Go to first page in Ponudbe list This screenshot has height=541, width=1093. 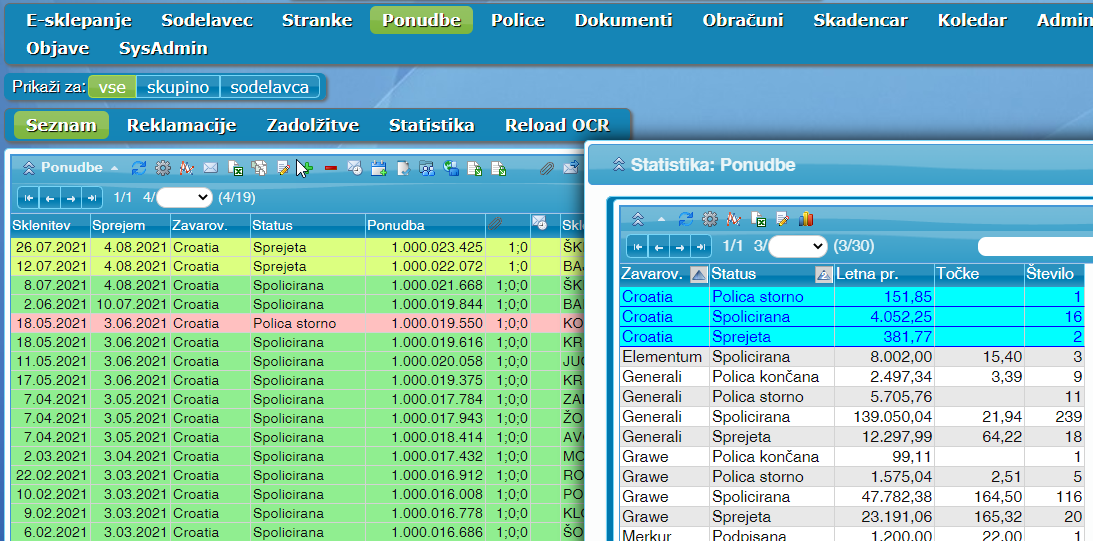coord(29,198)
